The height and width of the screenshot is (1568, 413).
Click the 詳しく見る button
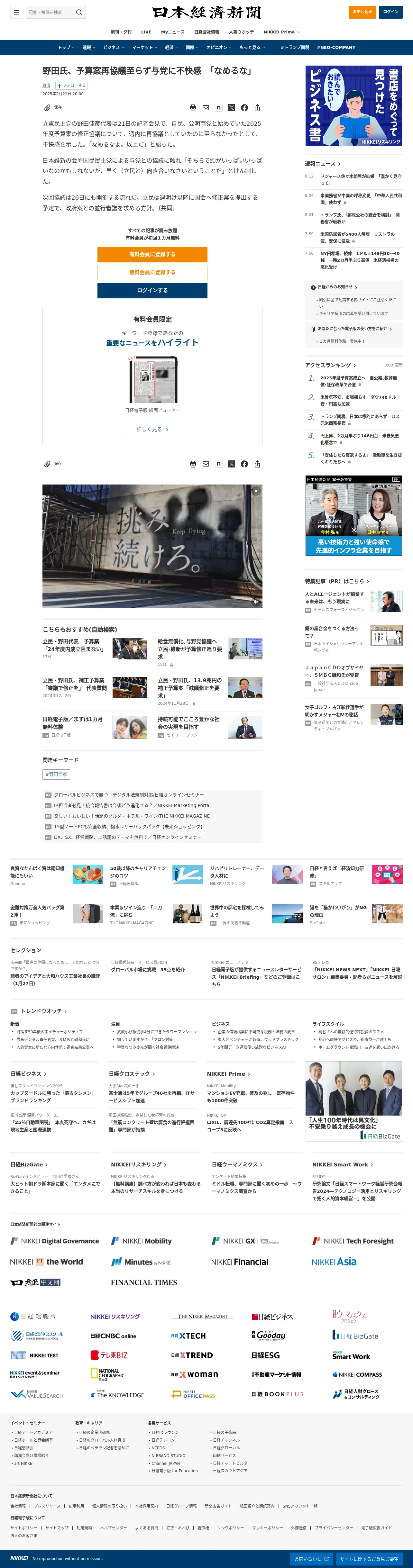(x=152, y=429)
